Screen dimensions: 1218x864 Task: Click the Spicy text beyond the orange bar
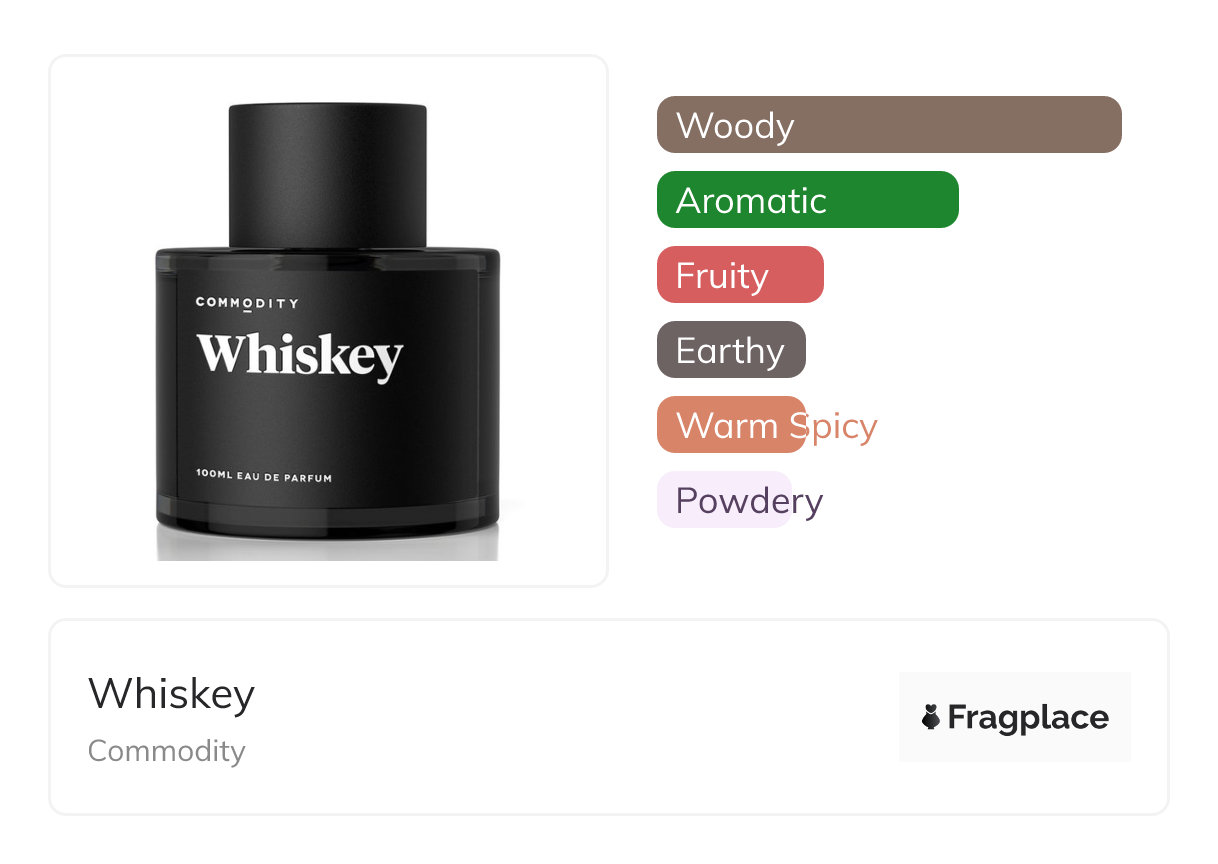(834, 427)
